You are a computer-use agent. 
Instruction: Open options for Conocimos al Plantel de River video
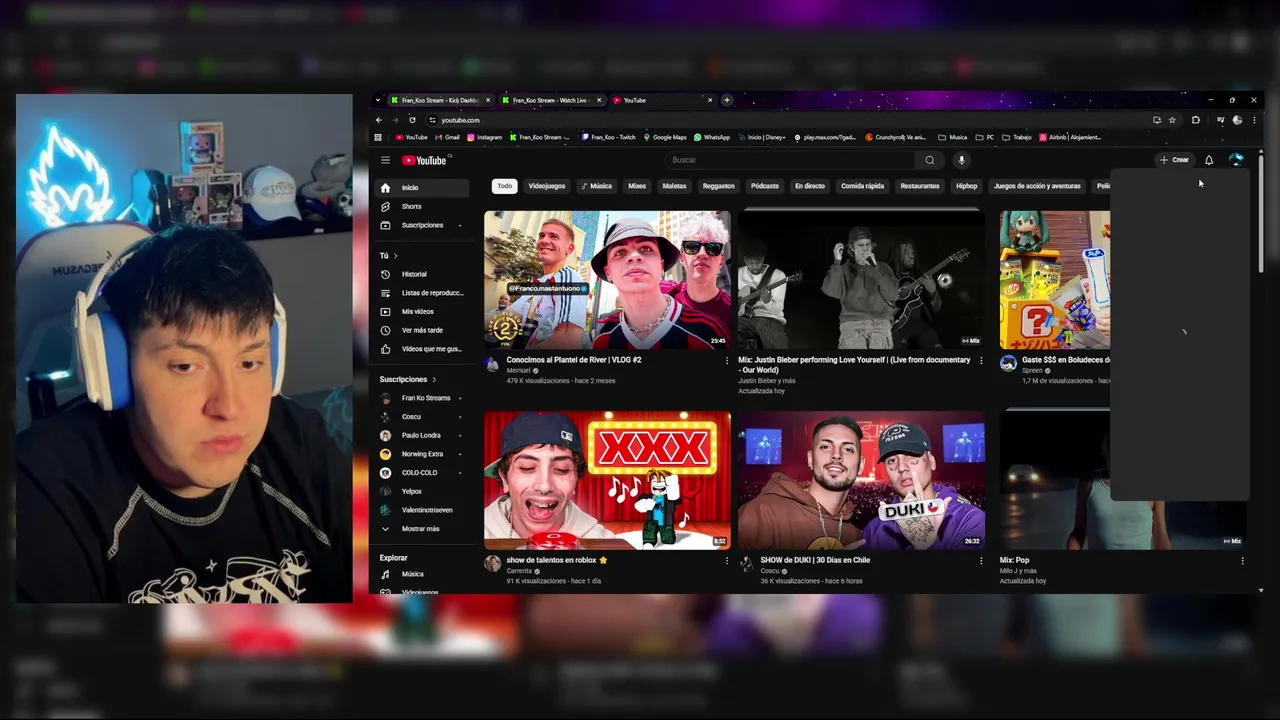[x=727, y=361]
